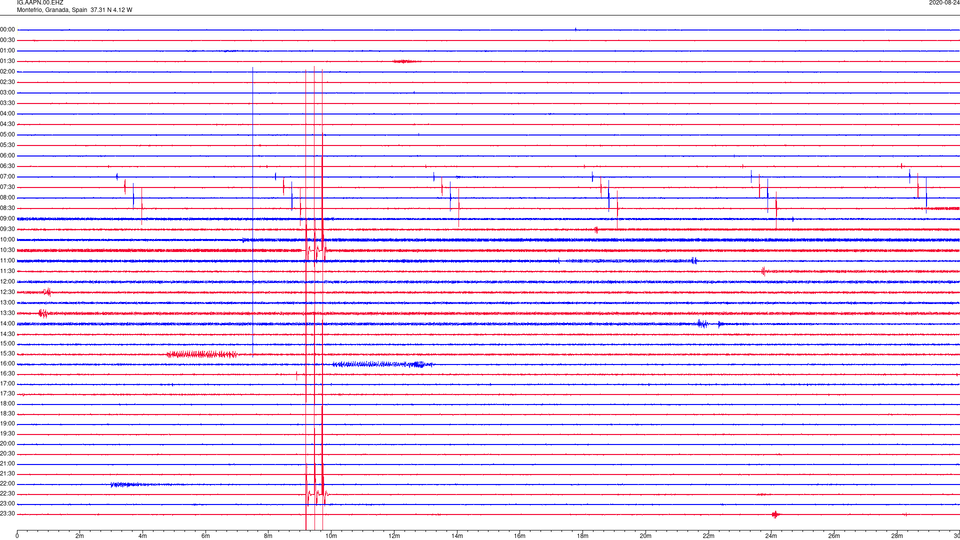Click the "22:30" time row label

pos(8,493)
